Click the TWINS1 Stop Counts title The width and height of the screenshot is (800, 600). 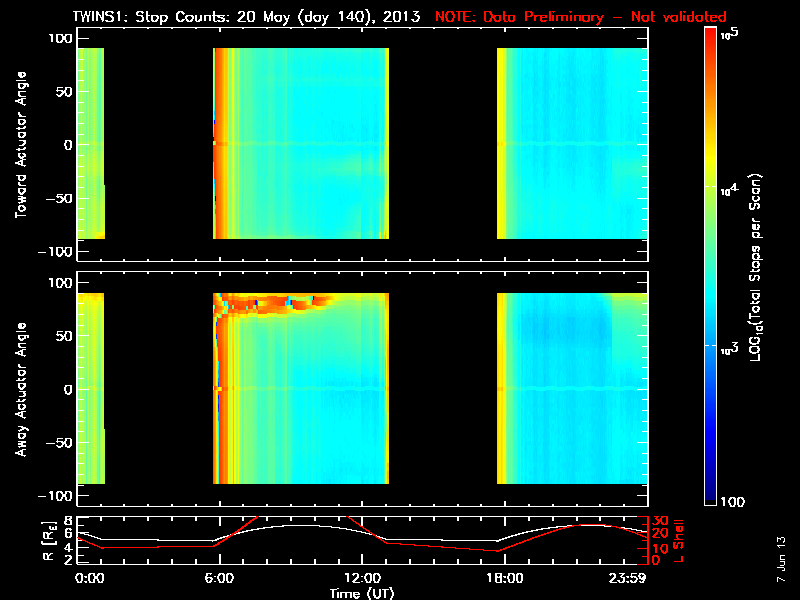pos(246,16)
